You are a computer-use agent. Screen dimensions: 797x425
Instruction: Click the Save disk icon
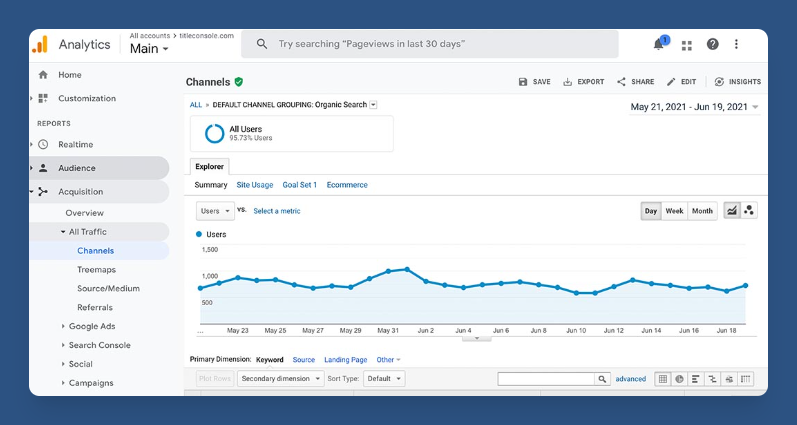(523, 82)
